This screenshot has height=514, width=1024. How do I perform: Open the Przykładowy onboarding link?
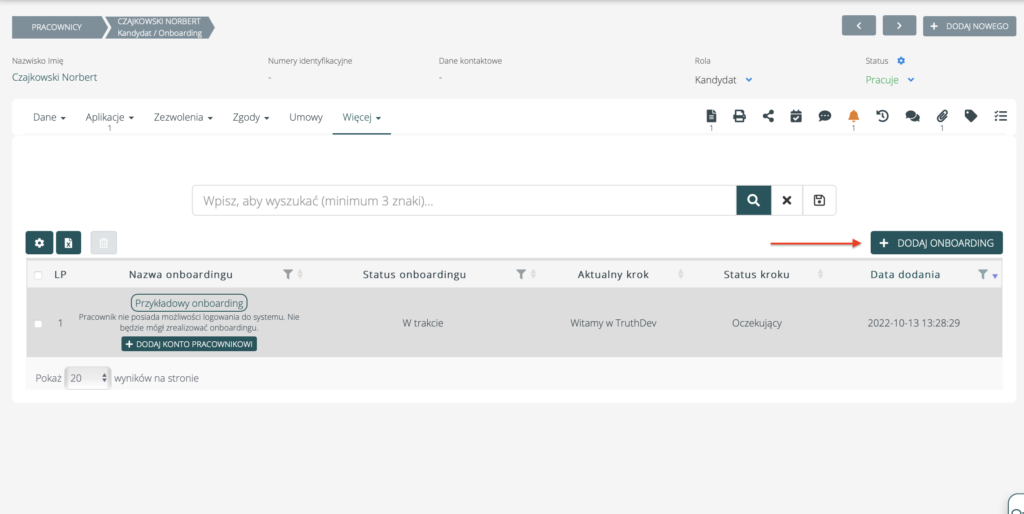click(x=189, y=302)
